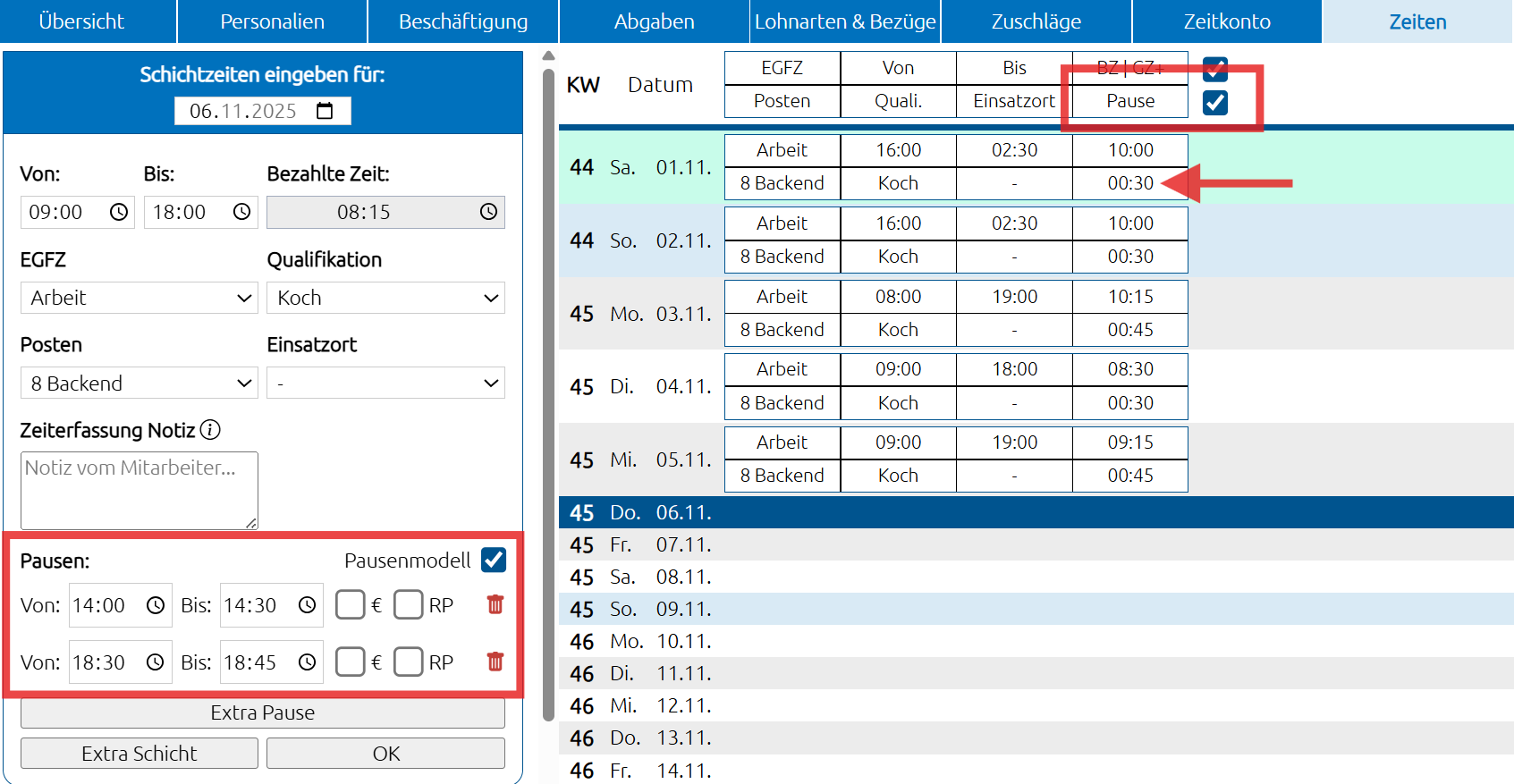Image resolution: width=1514 pixels, height=784 pixels.
Task: Click clock icon of first pause start 14:00
Action: click(156, 605)
